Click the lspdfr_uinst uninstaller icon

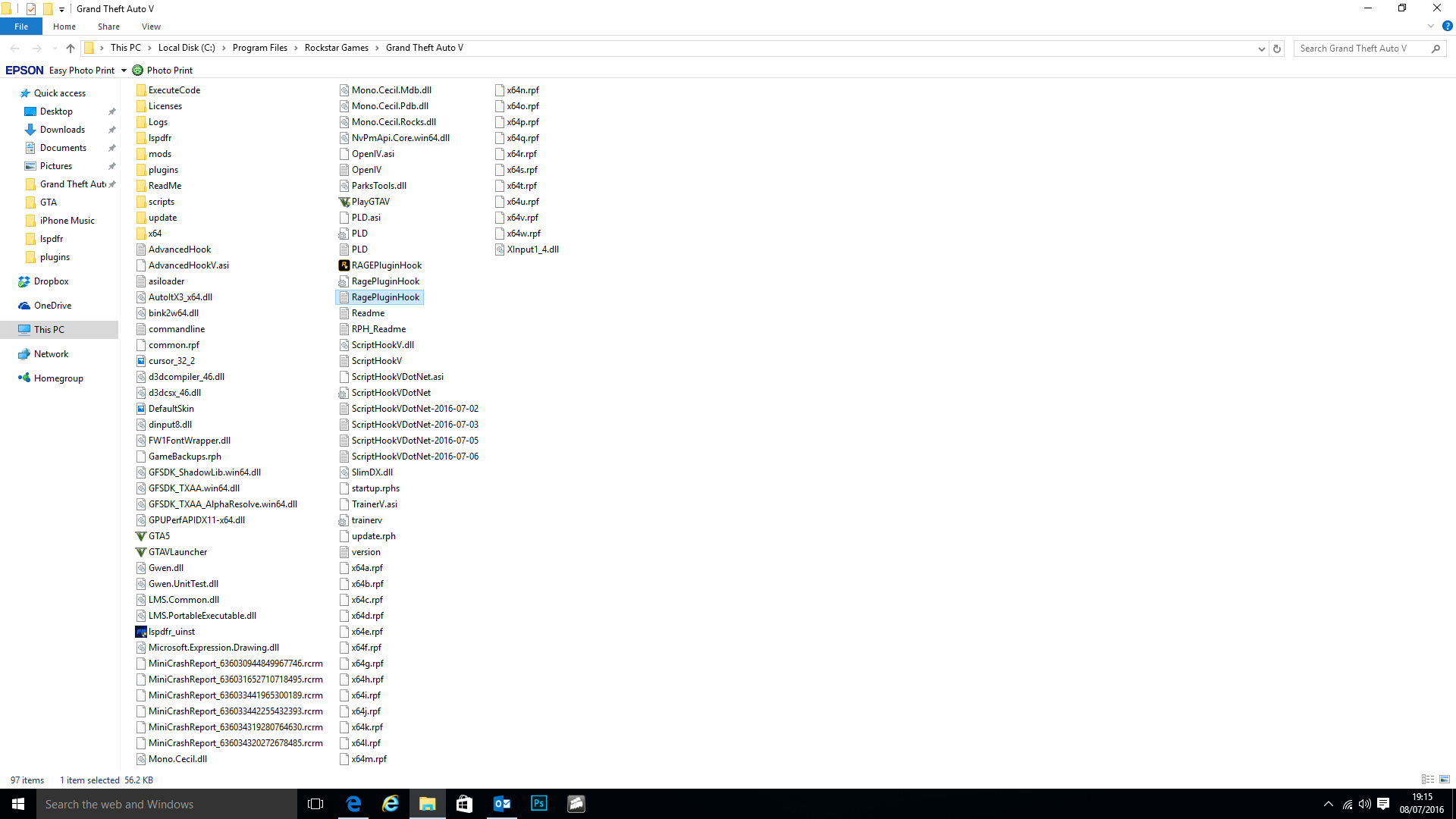[x=140, y=632]
